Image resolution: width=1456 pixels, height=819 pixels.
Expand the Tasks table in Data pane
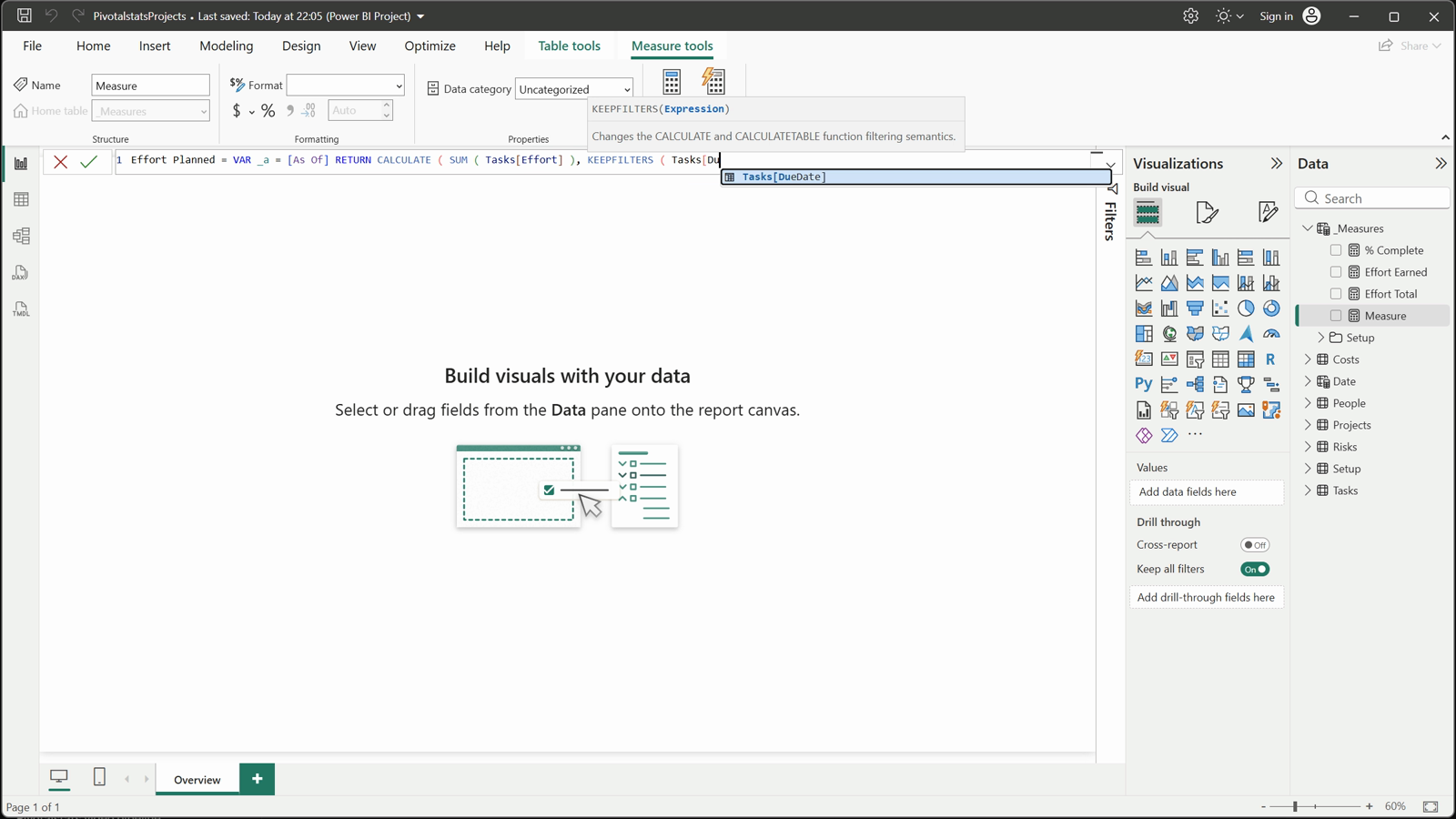1308,490
